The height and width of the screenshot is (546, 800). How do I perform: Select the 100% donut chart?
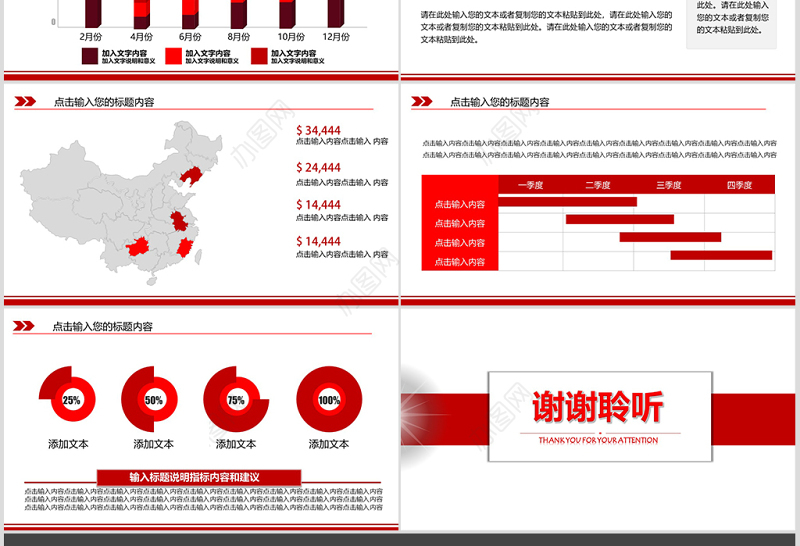coord(329,400)
